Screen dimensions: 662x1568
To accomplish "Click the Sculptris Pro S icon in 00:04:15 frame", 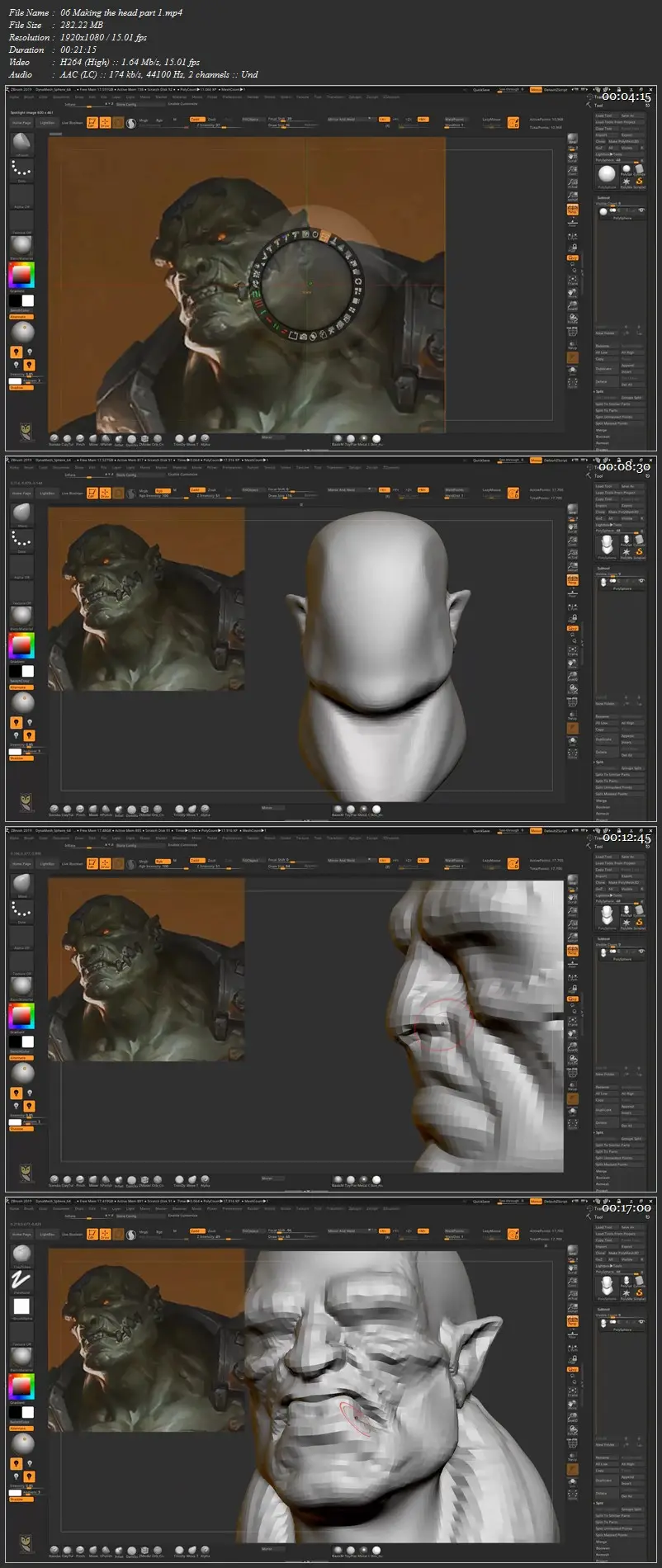I will tap(130, 123).
